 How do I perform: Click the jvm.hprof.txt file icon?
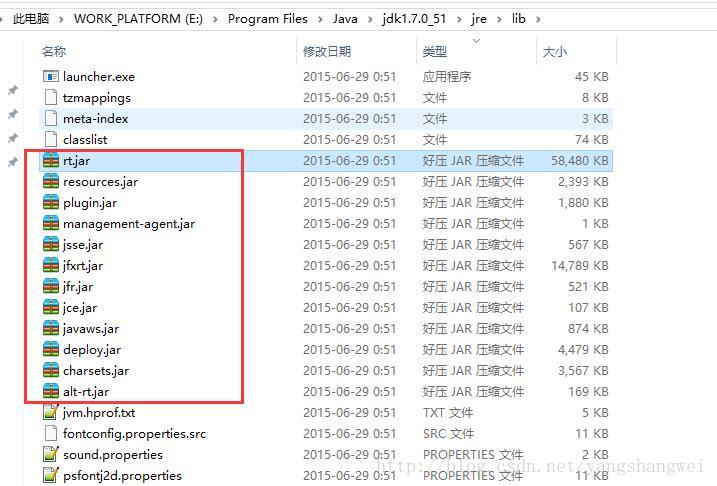click(51, 412)
